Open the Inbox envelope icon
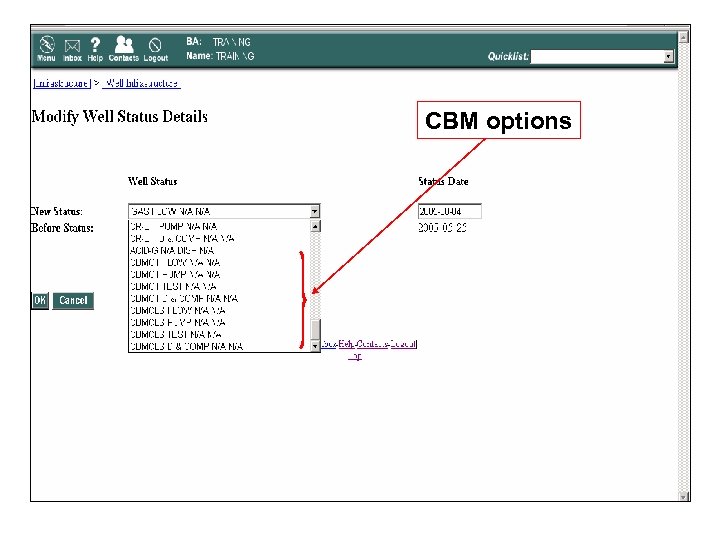The image size is (720, 540). 72,51
